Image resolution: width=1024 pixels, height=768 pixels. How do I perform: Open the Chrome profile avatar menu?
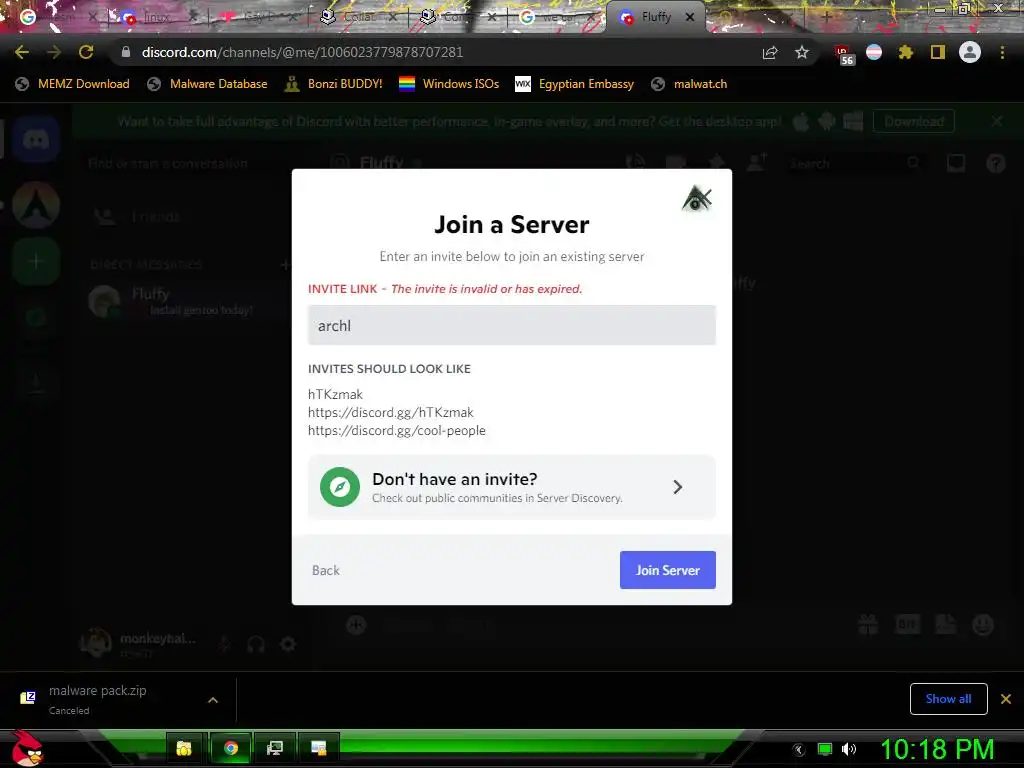tap(970, 52)
